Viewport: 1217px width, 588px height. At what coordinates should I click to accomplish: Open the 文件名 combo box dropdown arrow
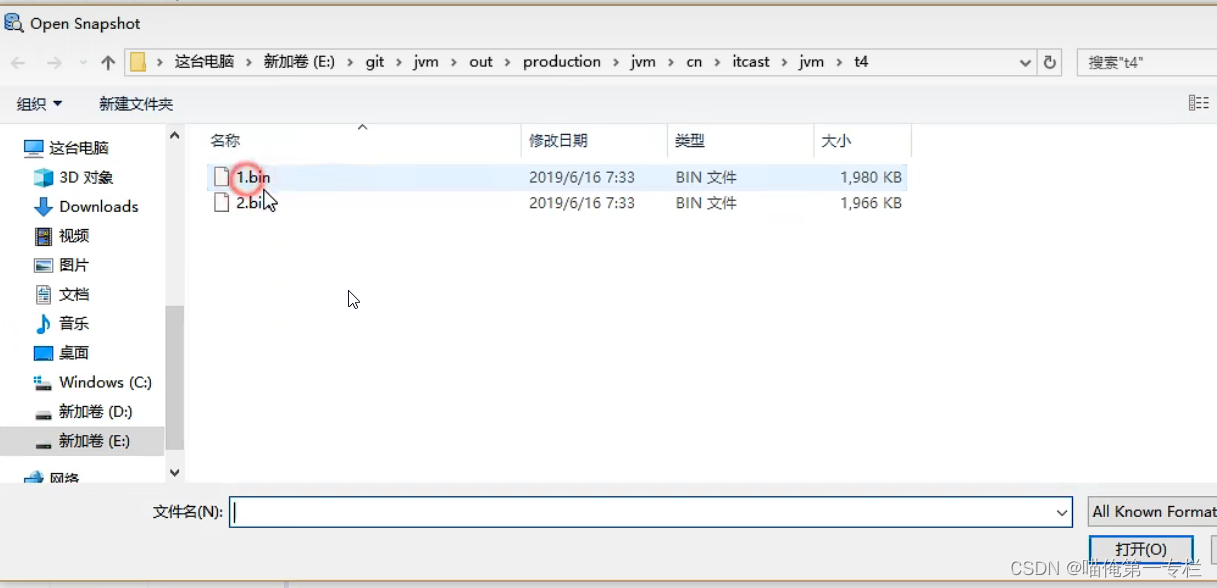point(1062,512)
